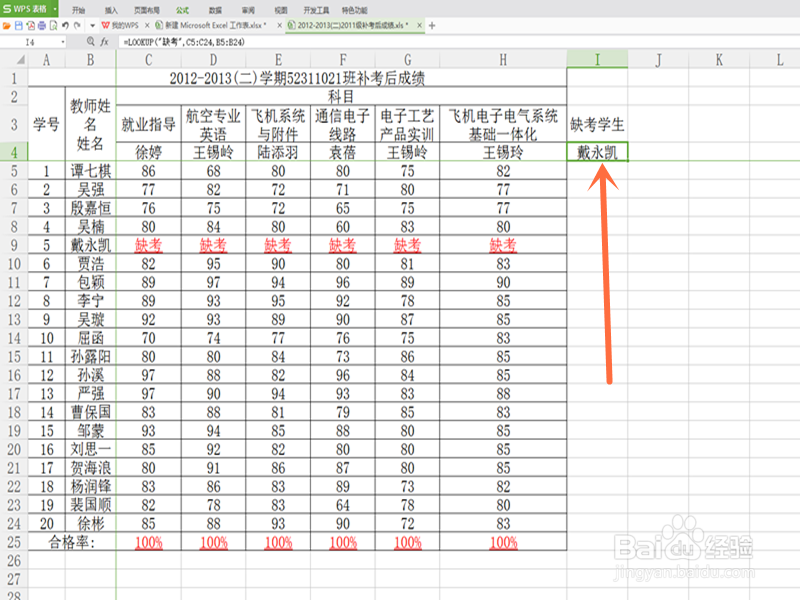Viewport: 800px width, 600px height.
Task: Switch to the 公式 ribbon tab
Action: tap(182, 8)
